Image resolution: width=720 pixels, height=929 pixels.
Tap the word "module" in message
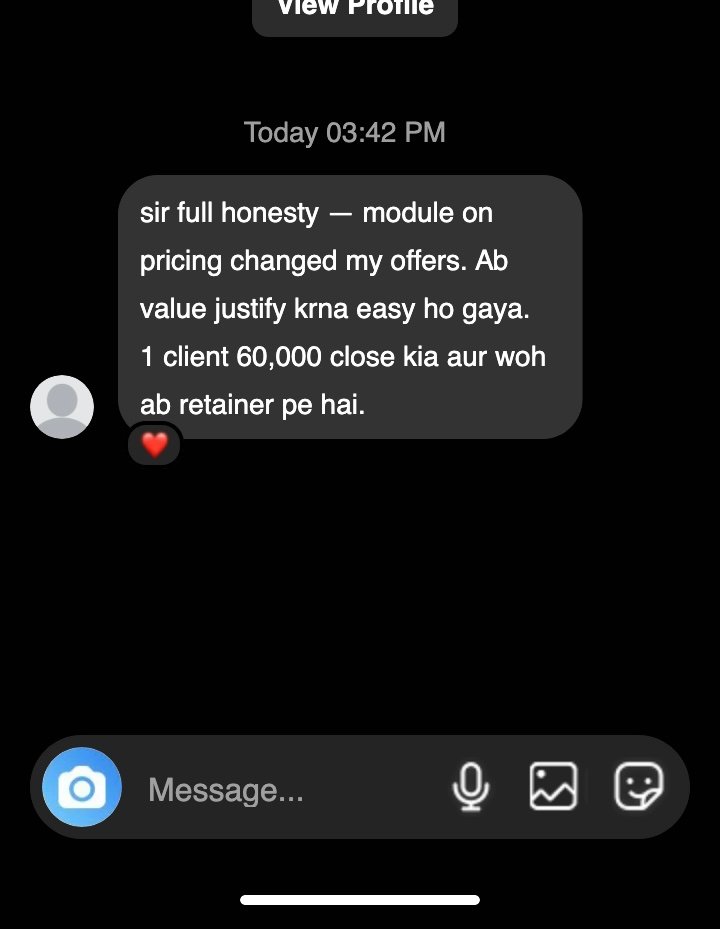[x=407, y=213]
